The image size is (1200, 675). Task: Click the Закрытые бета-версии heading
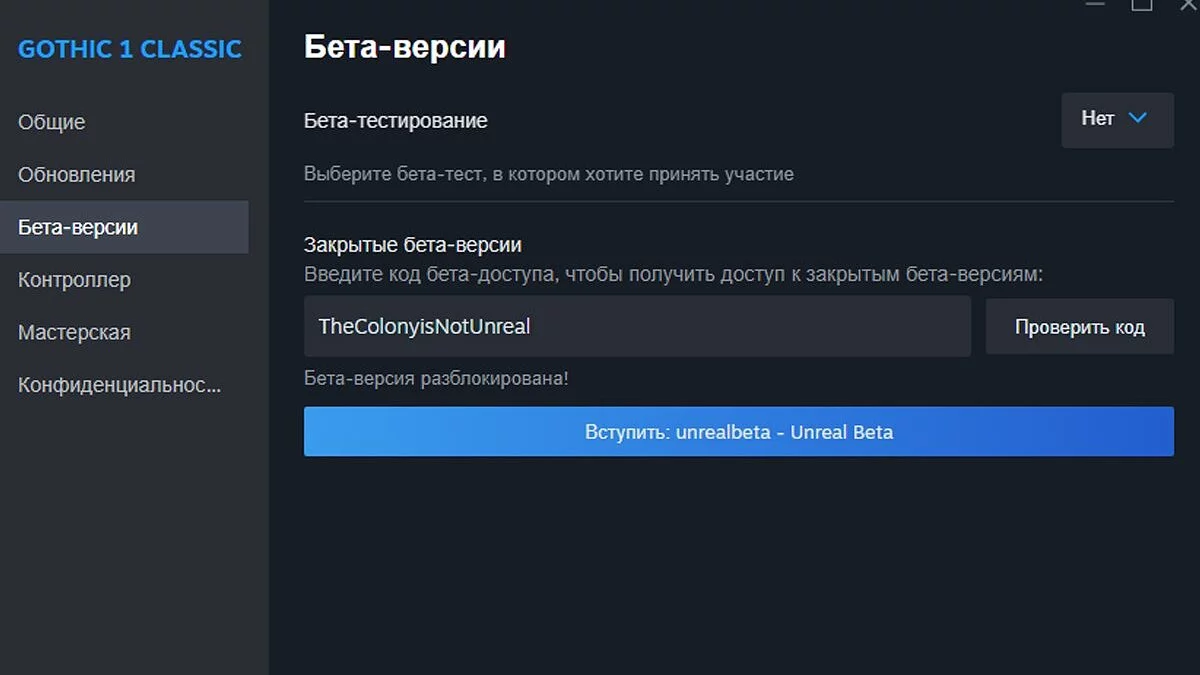(x=413, y=245)
